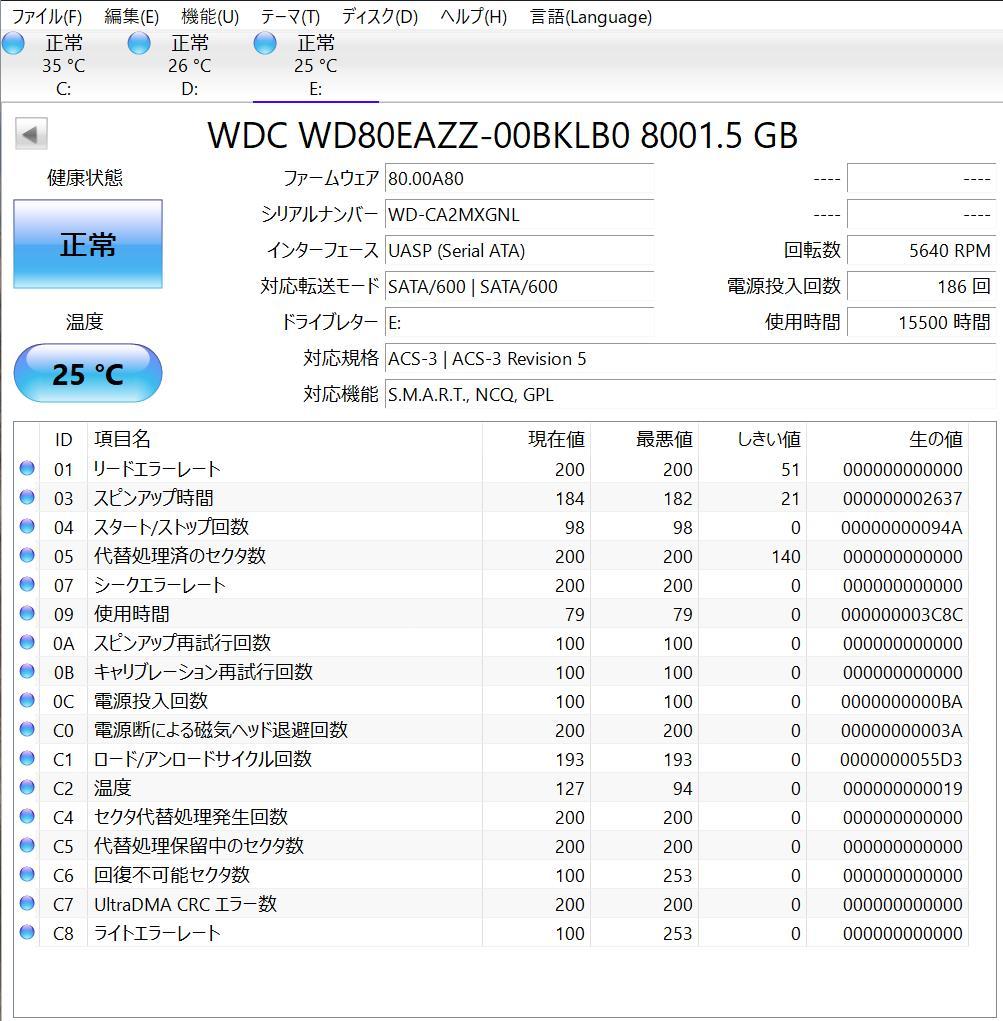The image size is (1003, 1021).
Task: Click the back arrow navigation icon
Action: [30, 133]
